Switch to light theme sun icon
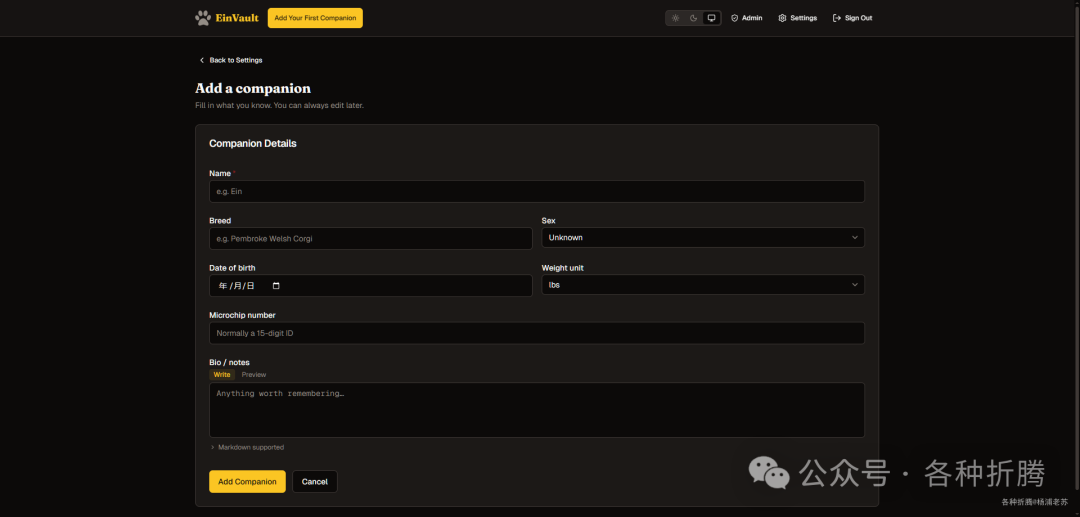The width and height of the screenshot is (1080, 517). point(676,18)
